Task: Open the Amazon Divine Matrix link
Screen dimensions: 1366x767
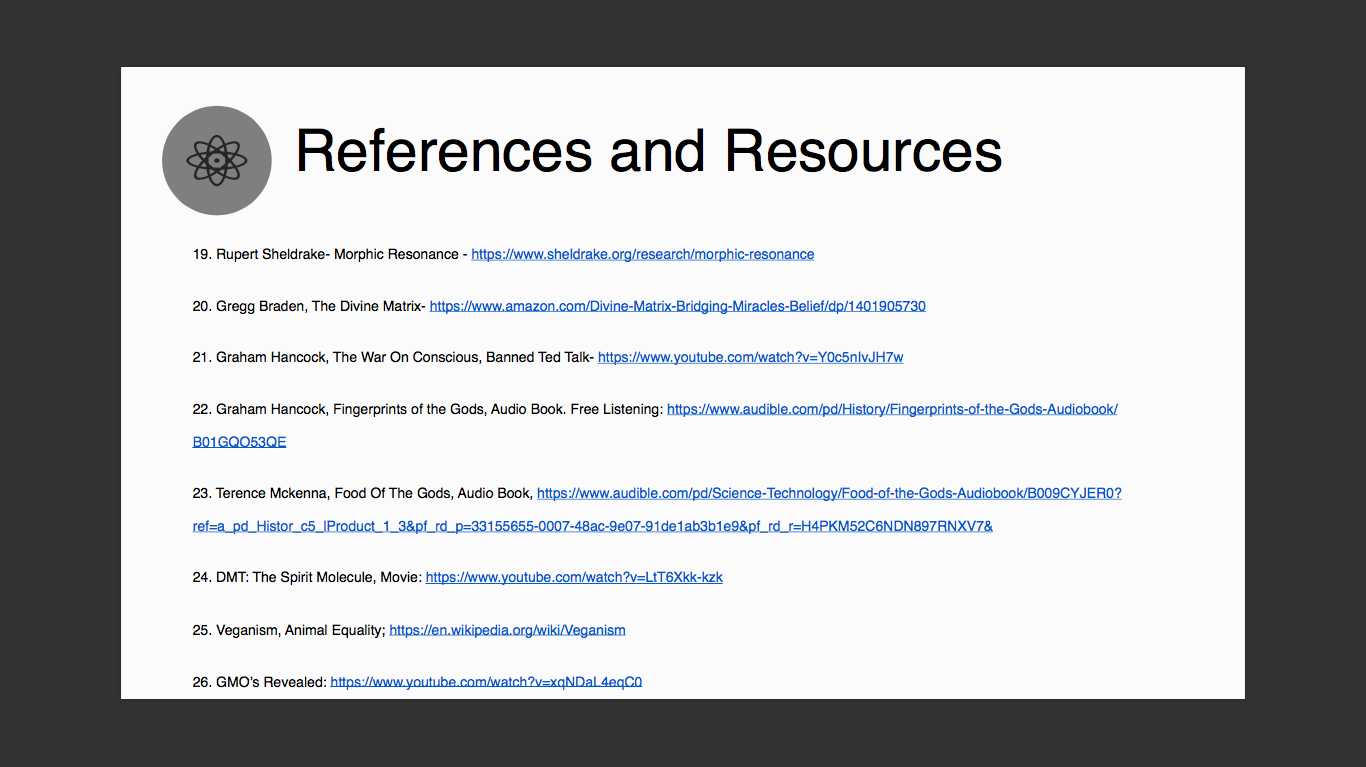Action: click(x=678, y=306)
